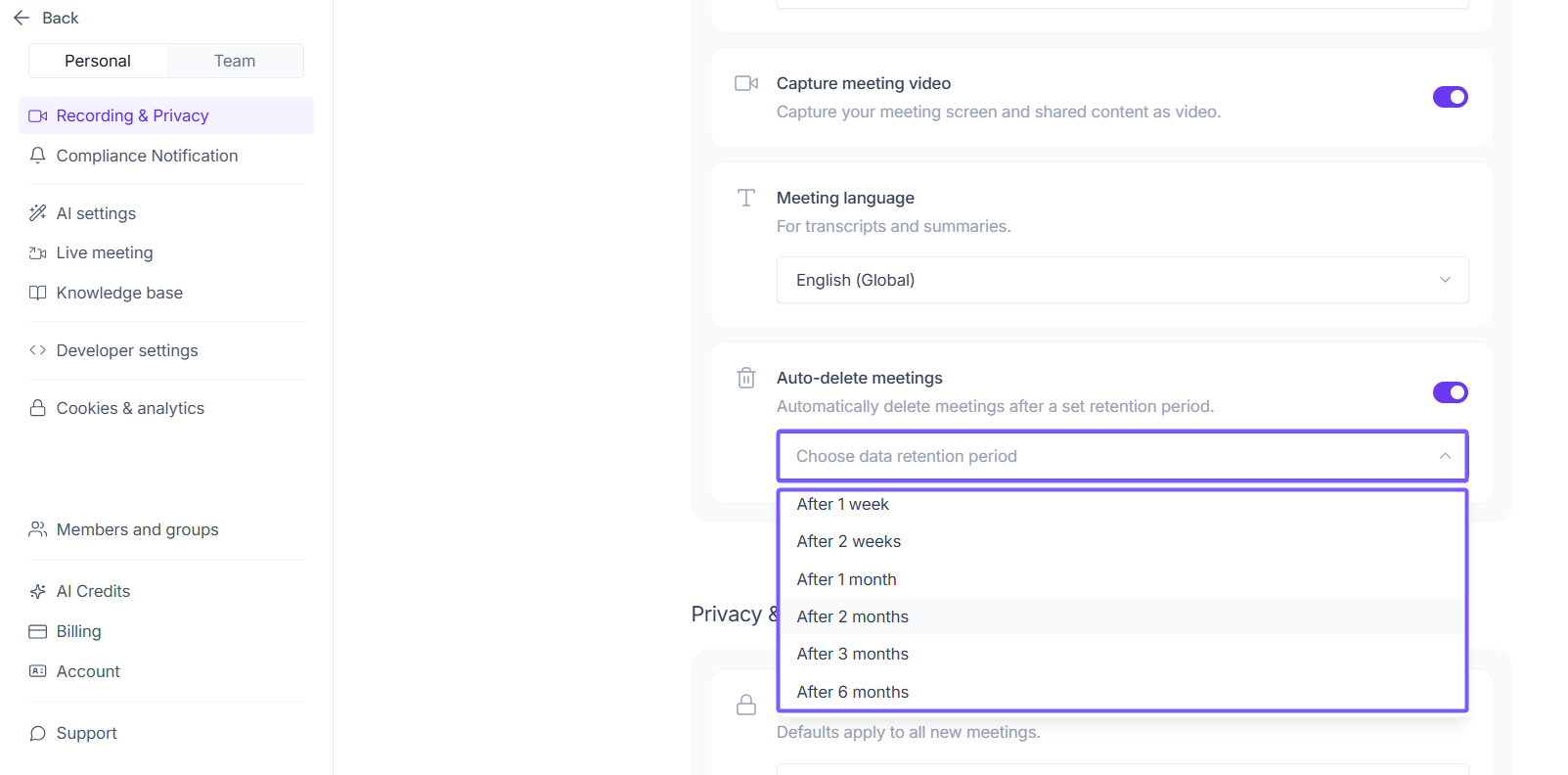The height and width of the screenshot is (775, 1568).
Task: Pick After 1 week retention option
Action: [843, 504]
